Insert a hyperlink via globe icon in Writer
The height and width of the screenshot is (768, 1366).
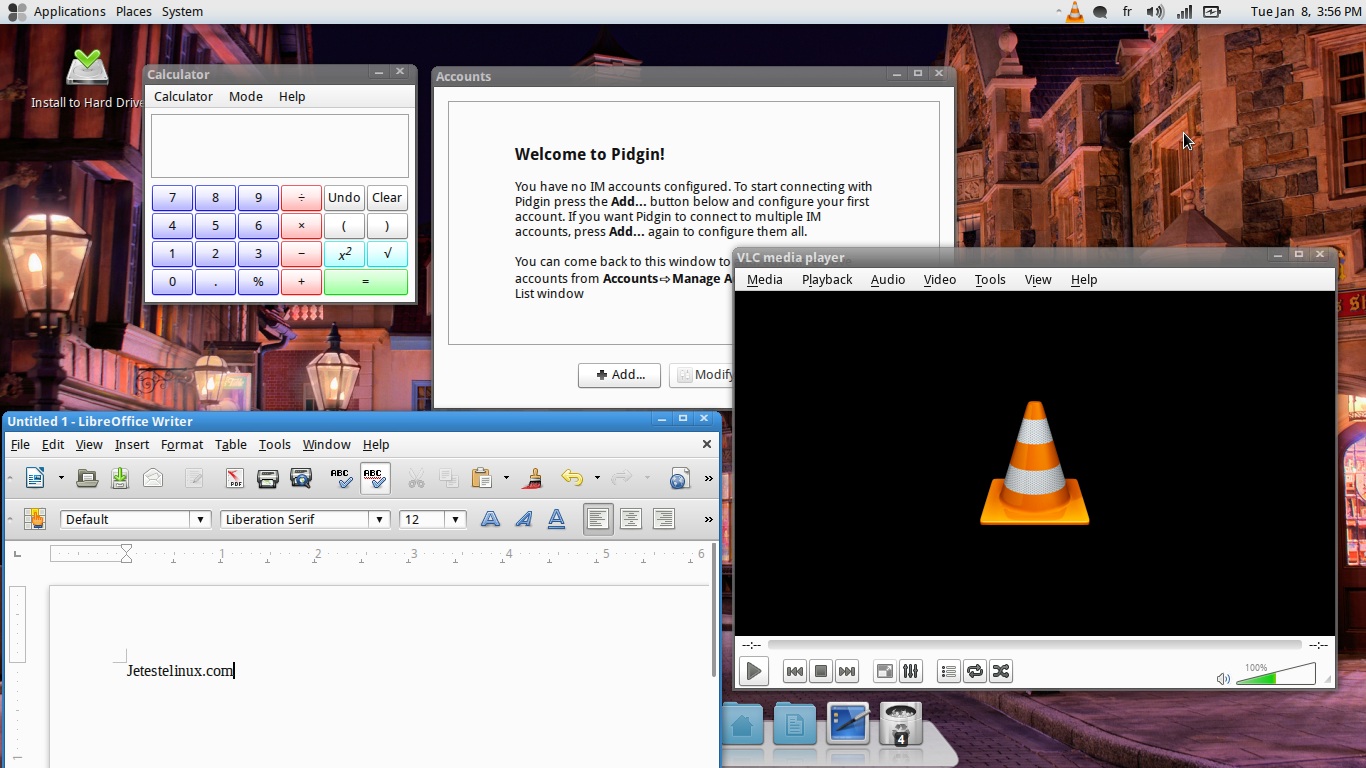tap(679, 478)
